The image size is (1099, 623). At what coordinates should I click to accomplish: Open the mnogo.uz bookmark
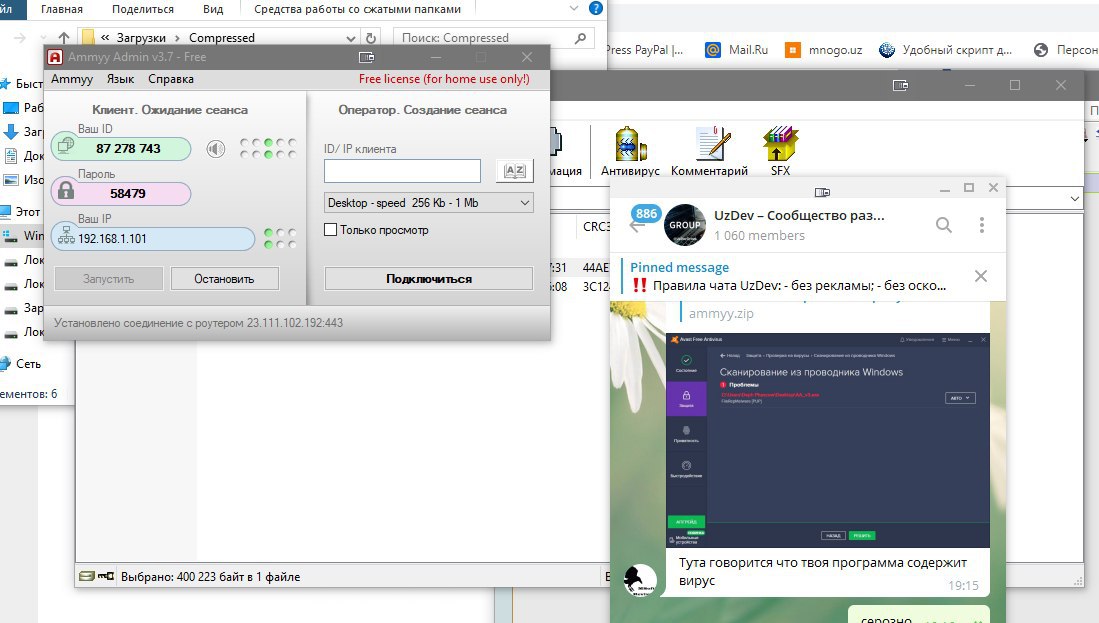pos(824,50)
